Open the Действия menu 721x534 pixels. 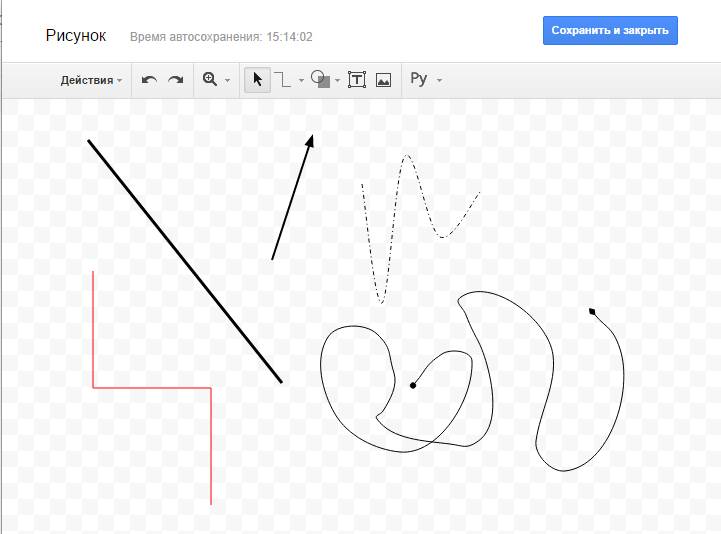[x=91, y=80]
